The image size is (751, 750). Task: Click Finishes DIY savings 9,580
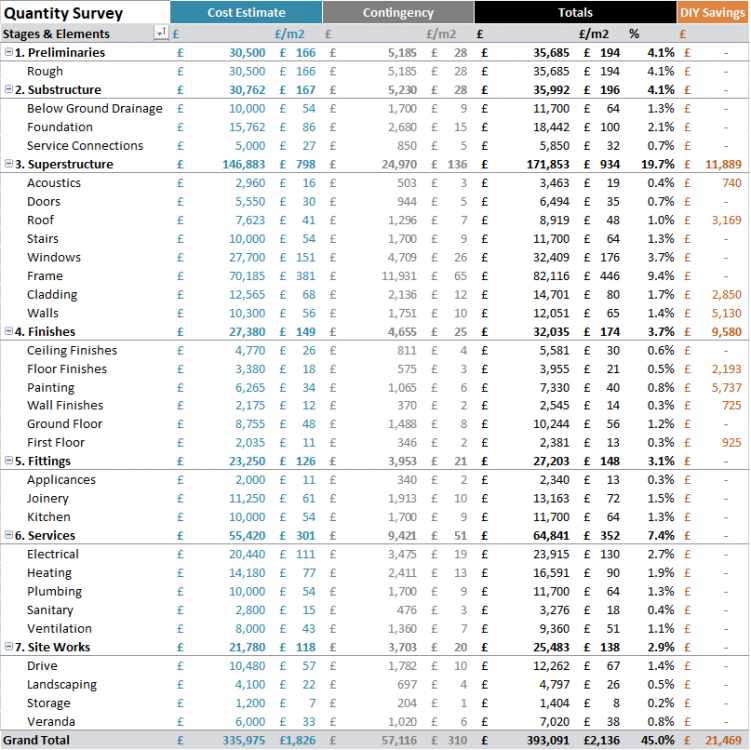point(726,331)
